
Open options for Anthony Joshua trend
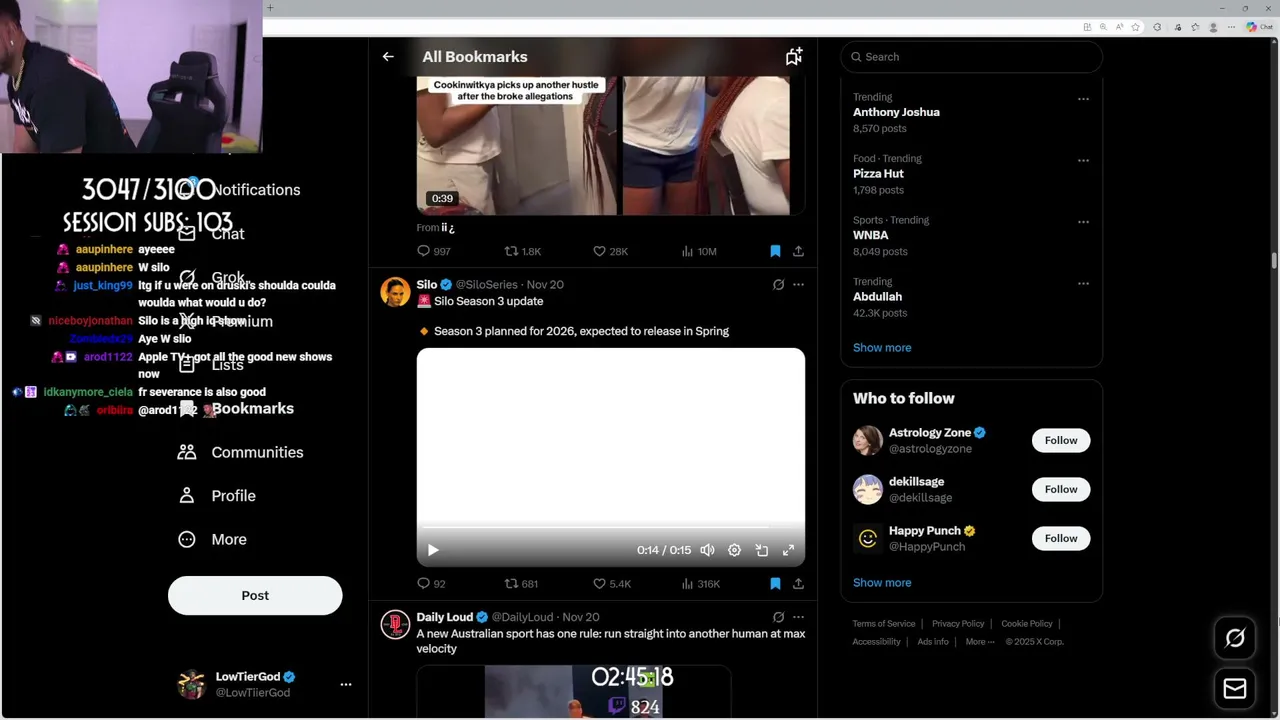tap(1083, 99)
